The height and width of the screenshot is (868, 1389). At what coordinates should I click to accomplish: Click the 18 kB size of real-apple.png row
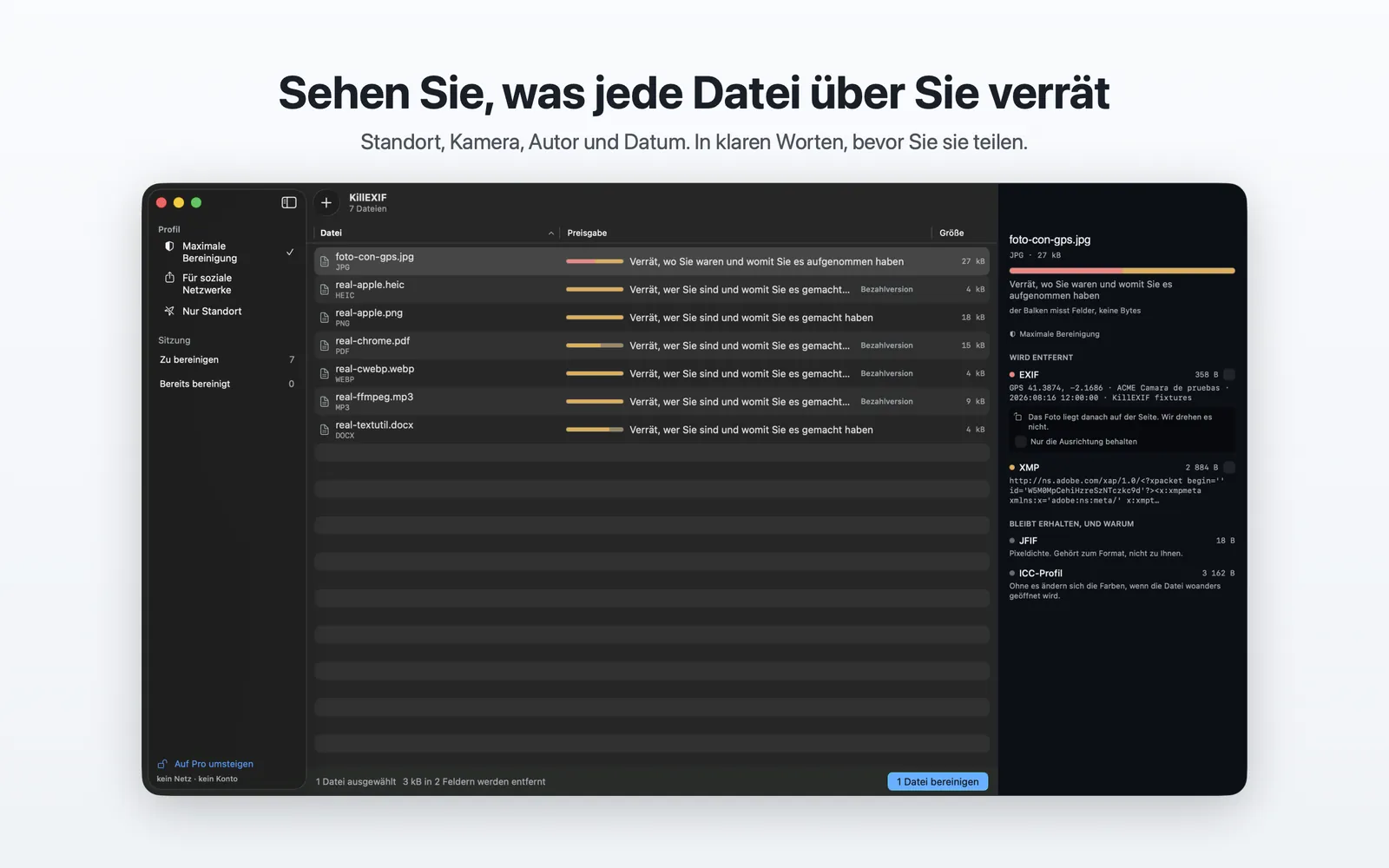tap(972, 318)
